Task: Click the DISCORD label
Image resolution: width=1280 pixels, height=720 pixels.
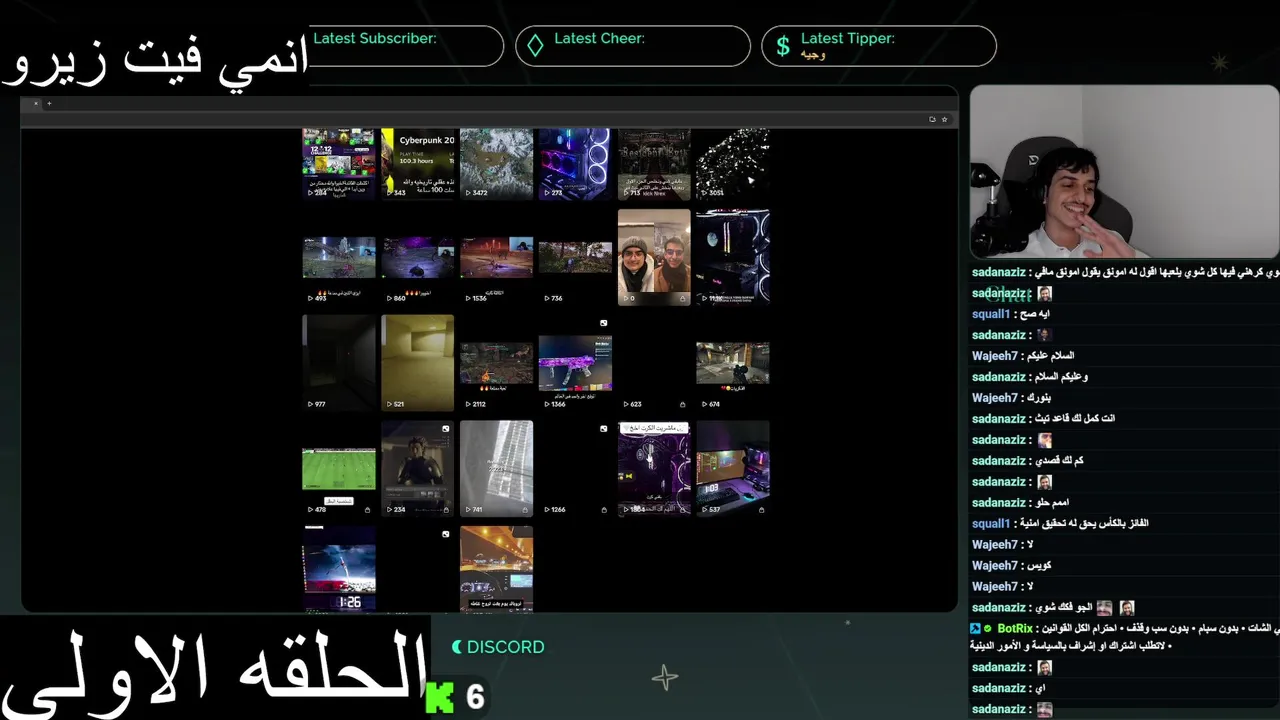Action: coord(506,647)
